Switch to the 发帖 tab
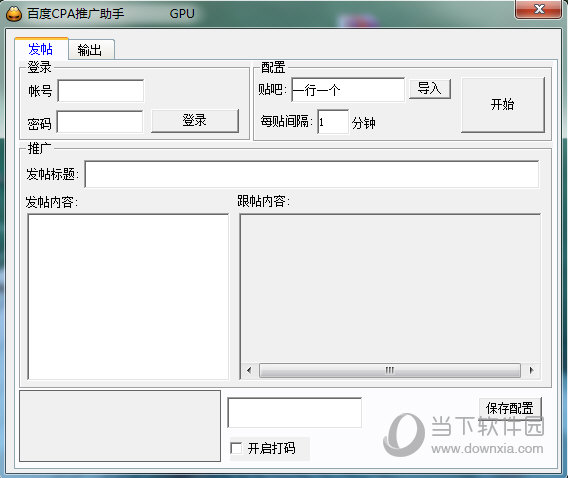This screenshot has width=568, height=478. (x=41, y=49)
